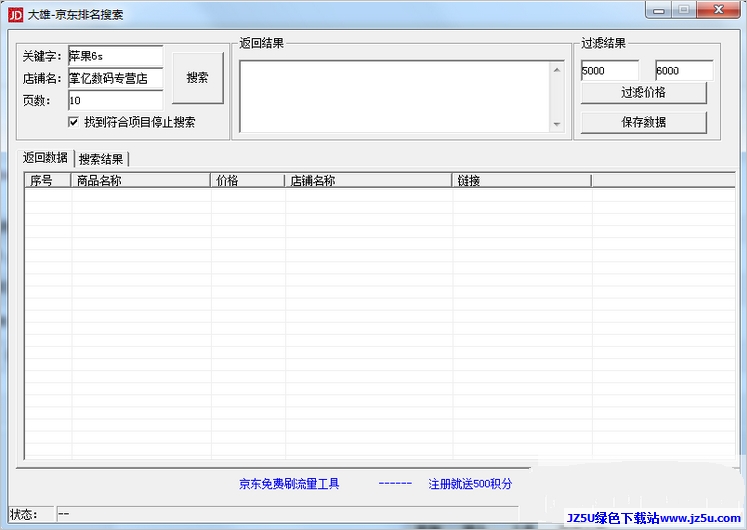Click the 序号 column header
This screenshot has width=747, height=530.
48,181
